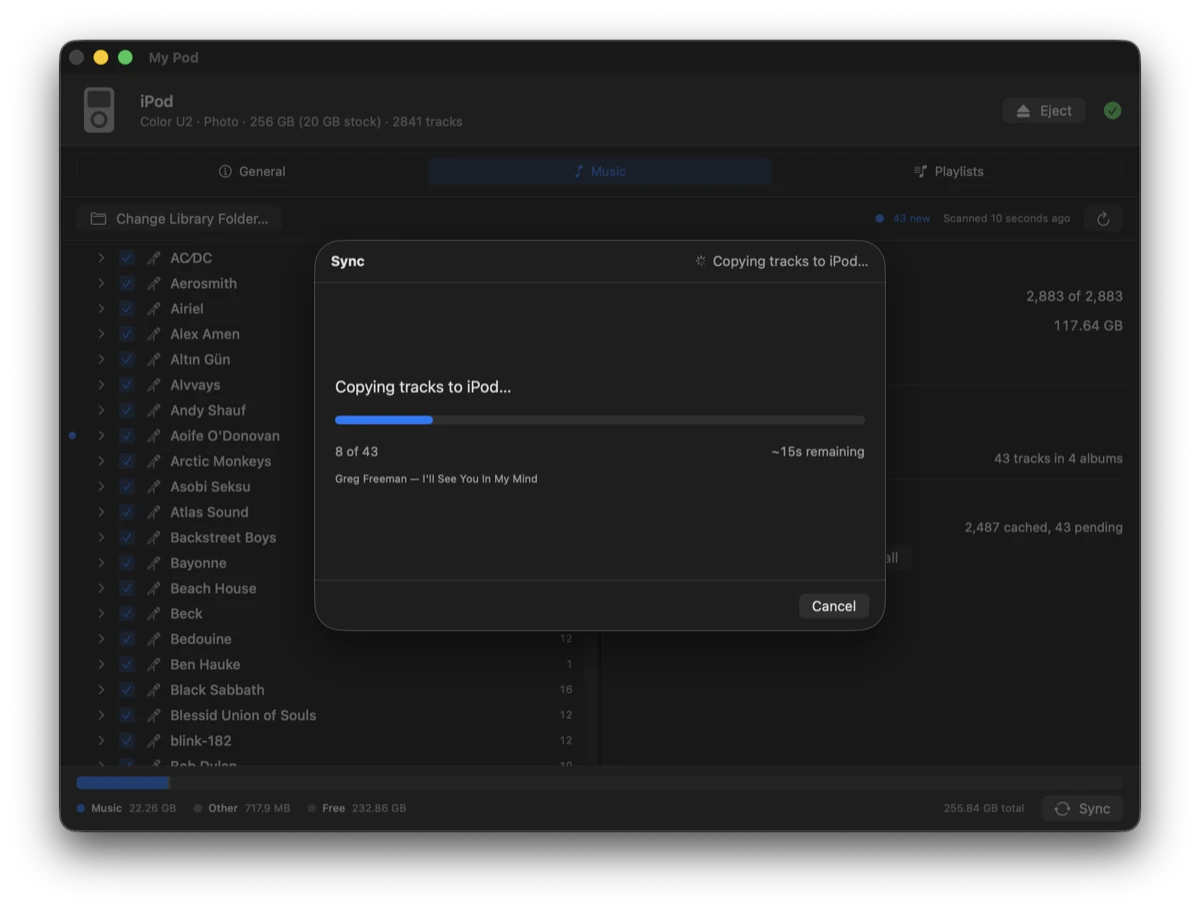Select the Bedouine artist name
Screen dimensions: 1200x910
point(201,639)
